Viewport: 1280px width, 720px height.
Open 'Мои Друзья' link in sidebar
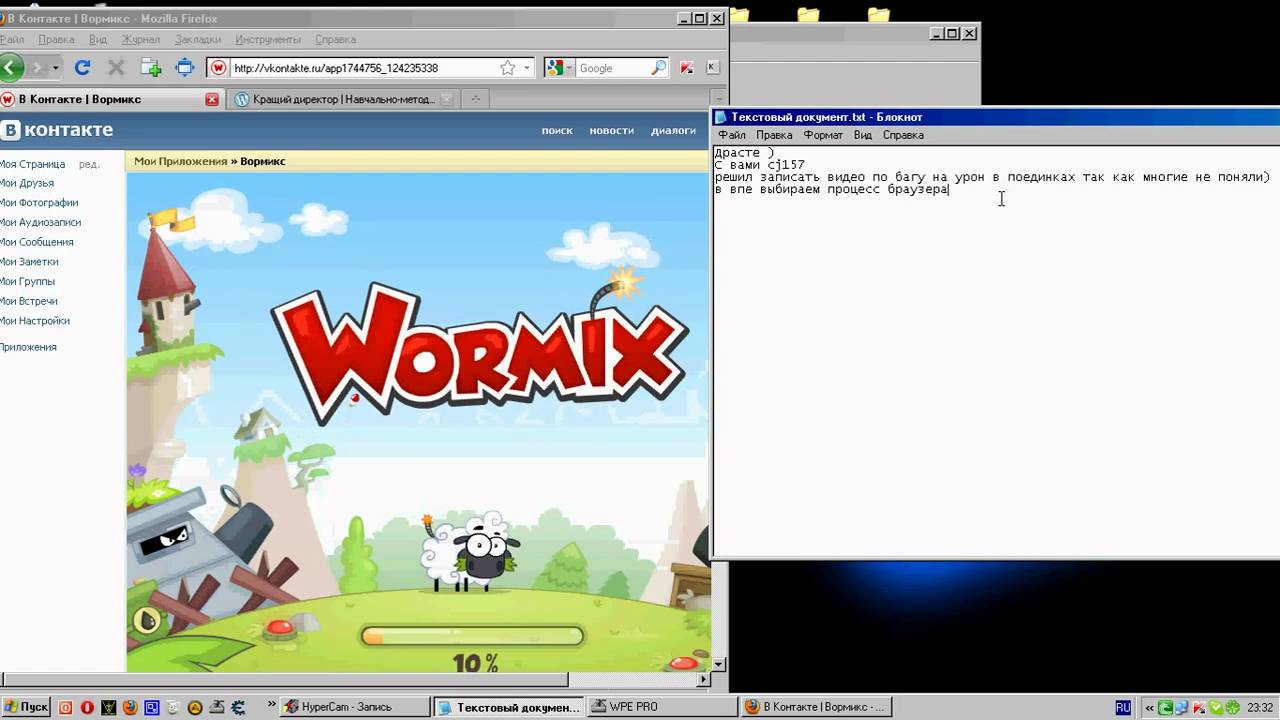[x=27, y=183]
